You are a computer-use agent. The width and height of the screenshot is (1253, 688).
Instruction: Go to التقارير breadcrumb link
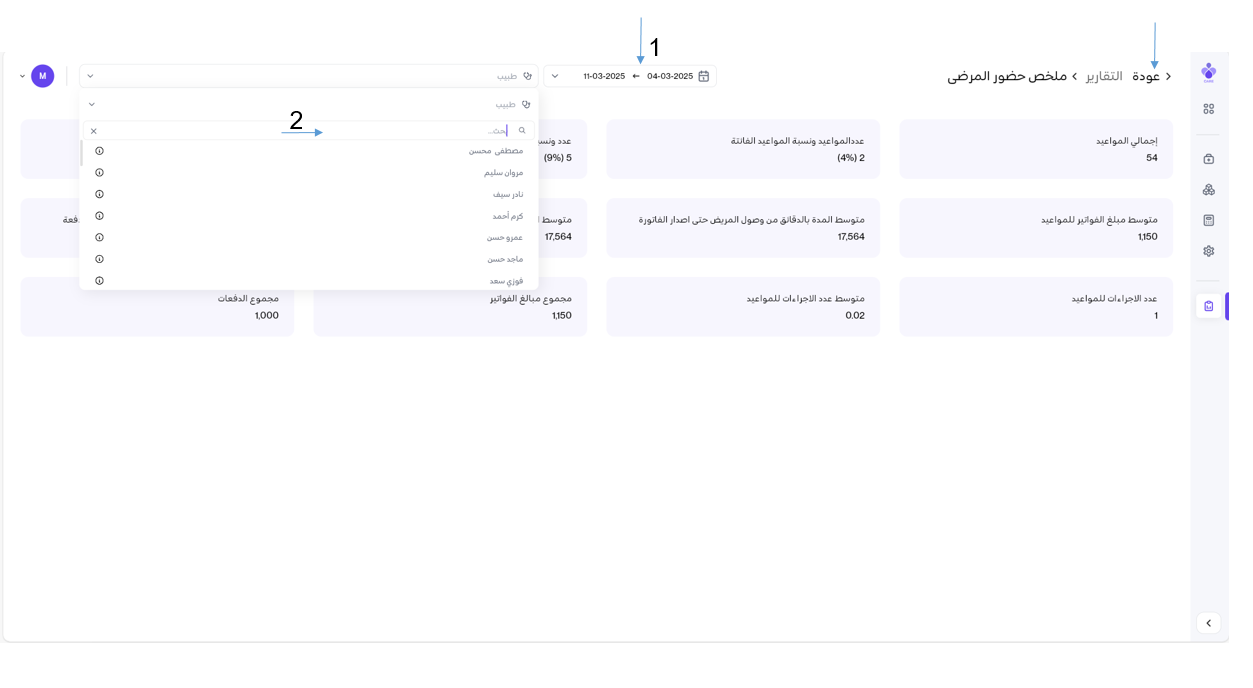[1104, 76]
